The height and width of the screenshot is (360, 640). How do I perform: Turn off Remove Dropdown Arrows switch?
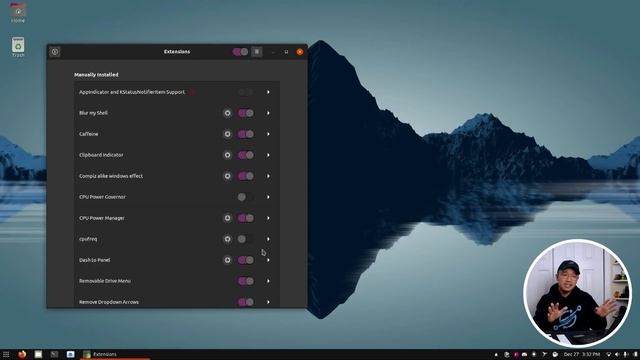(x=246, y=302)
